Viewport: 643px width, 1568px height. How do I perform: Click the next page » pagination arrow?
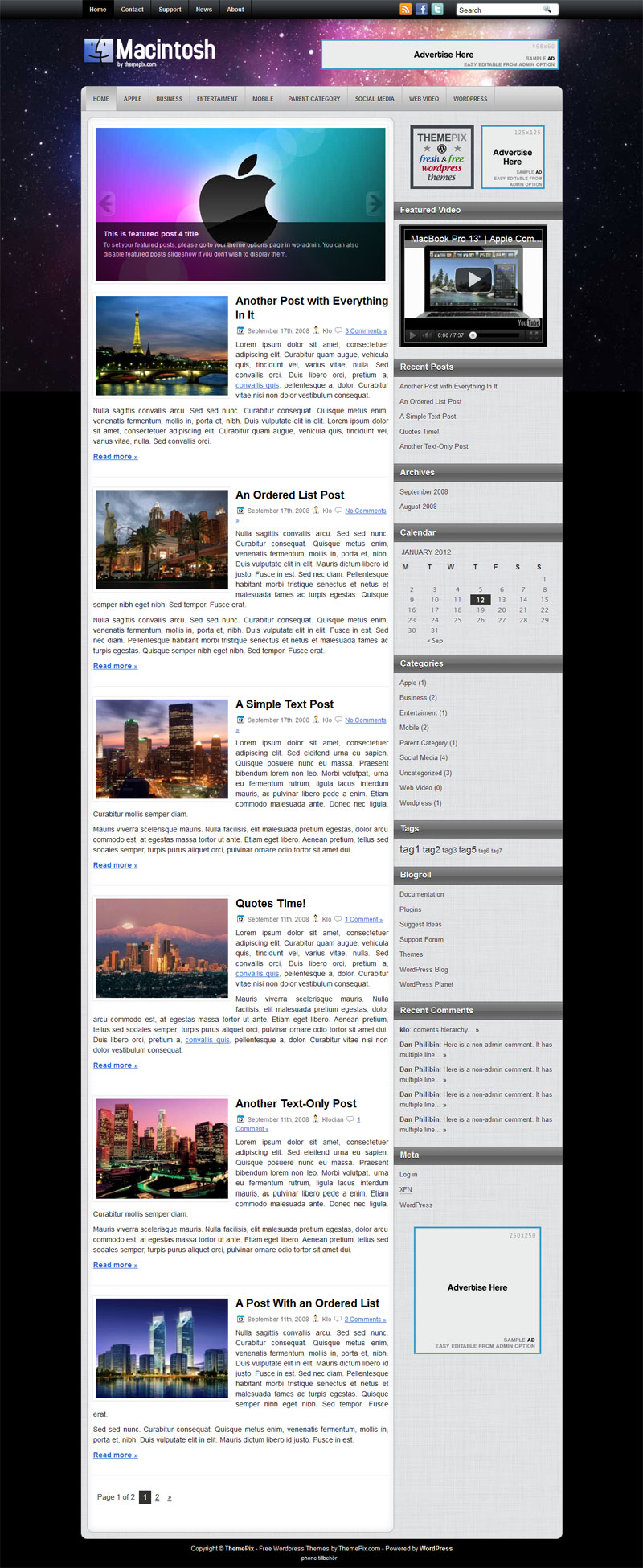pos(169,1497)
